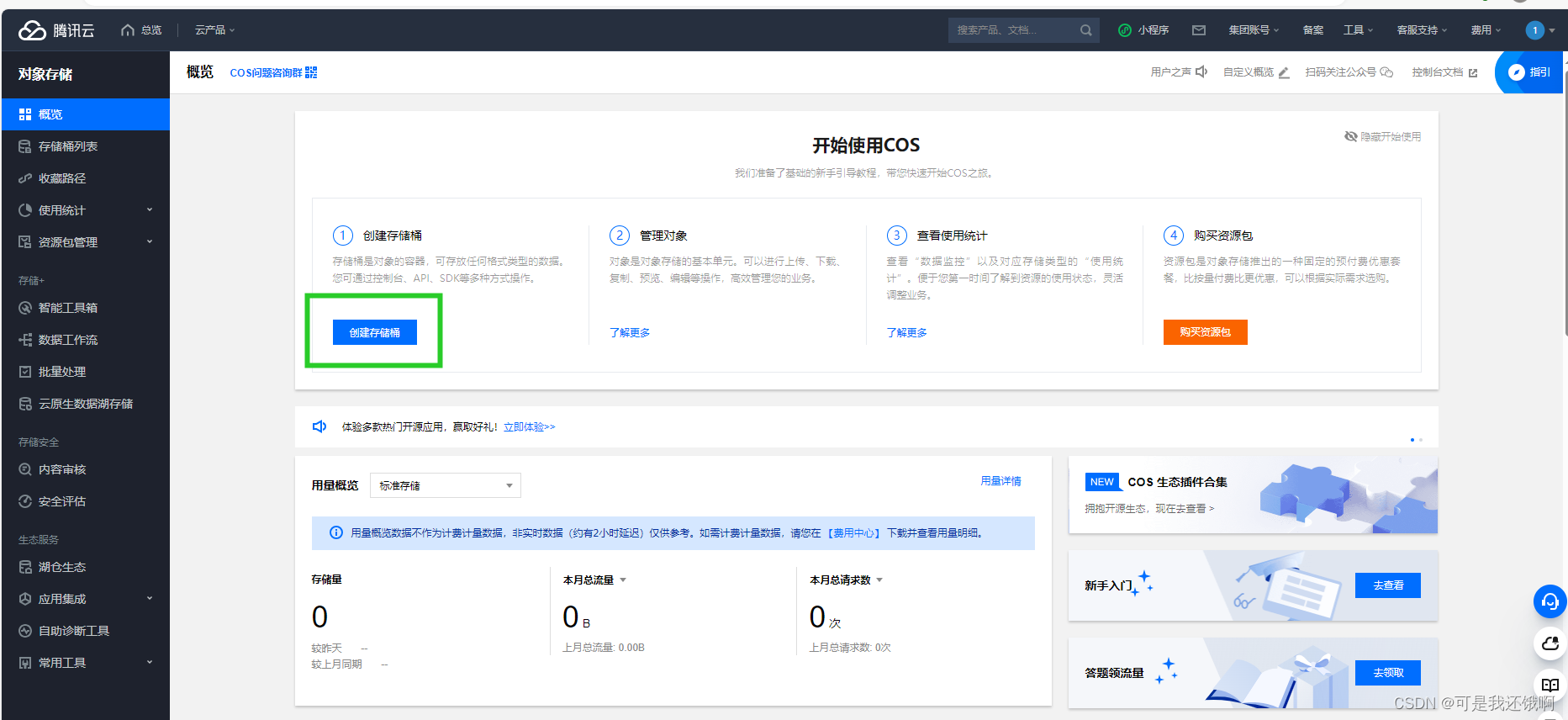The width and height of the screenshot is (1568, 720).
Task: Expand the 使用统计 sidebar submenu
Action: tap(150, 210)
